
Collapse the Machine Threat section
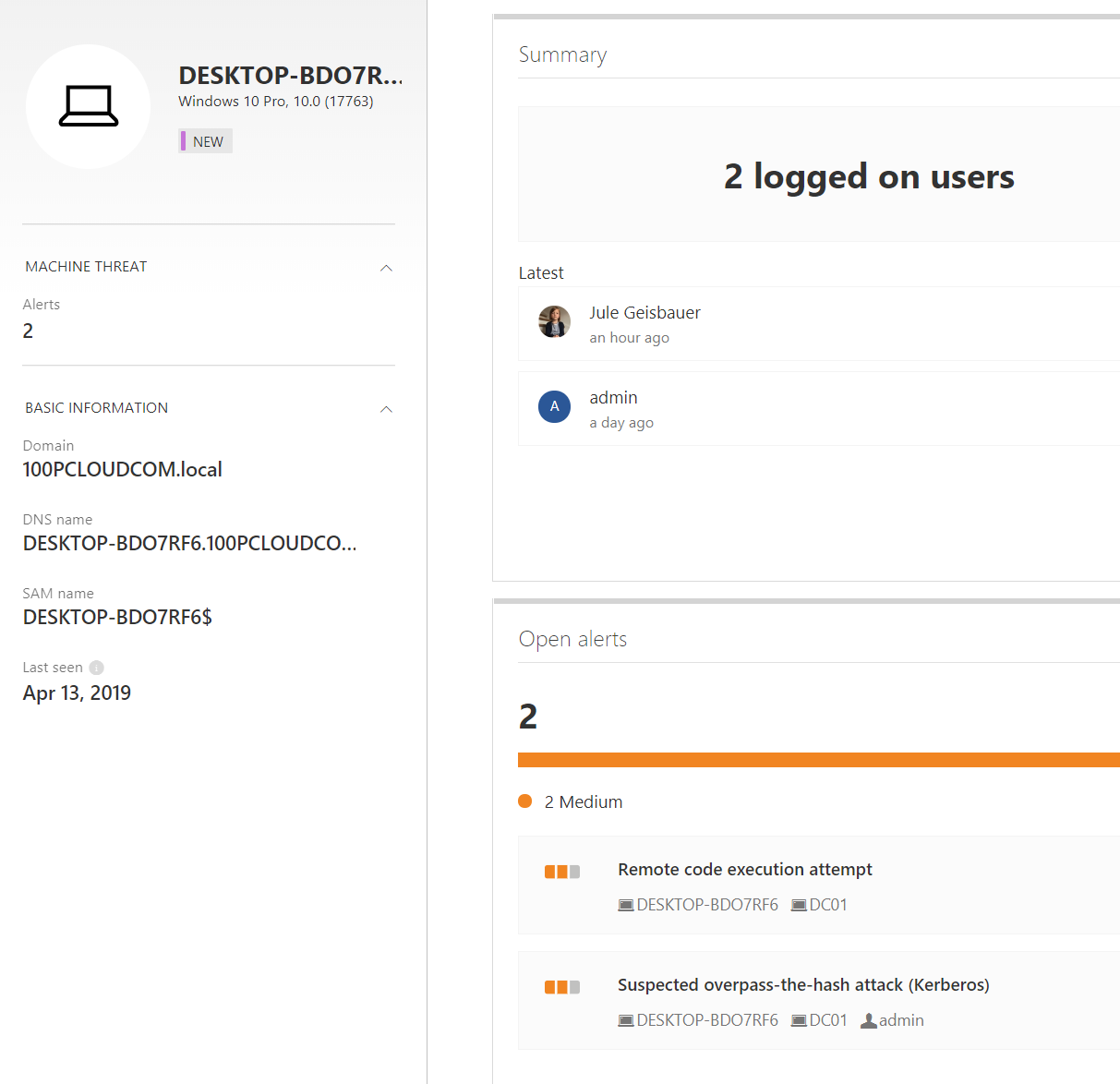(386, 268)
